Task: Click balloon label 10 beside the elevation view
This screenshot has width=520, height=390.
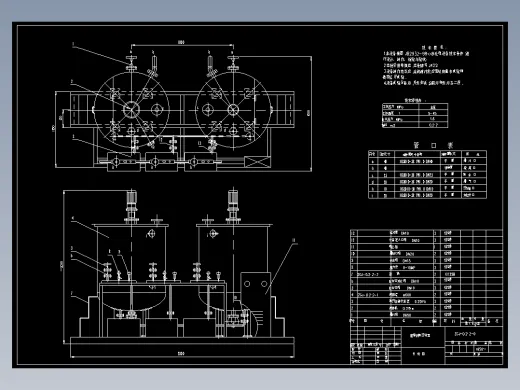Action: (x=293, y=240)
